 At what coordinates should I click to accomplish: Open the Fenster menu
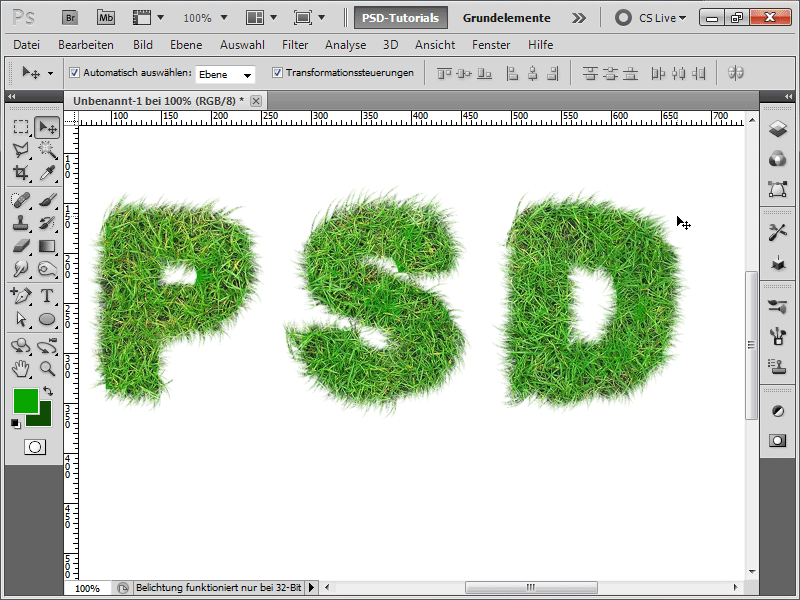491,45
